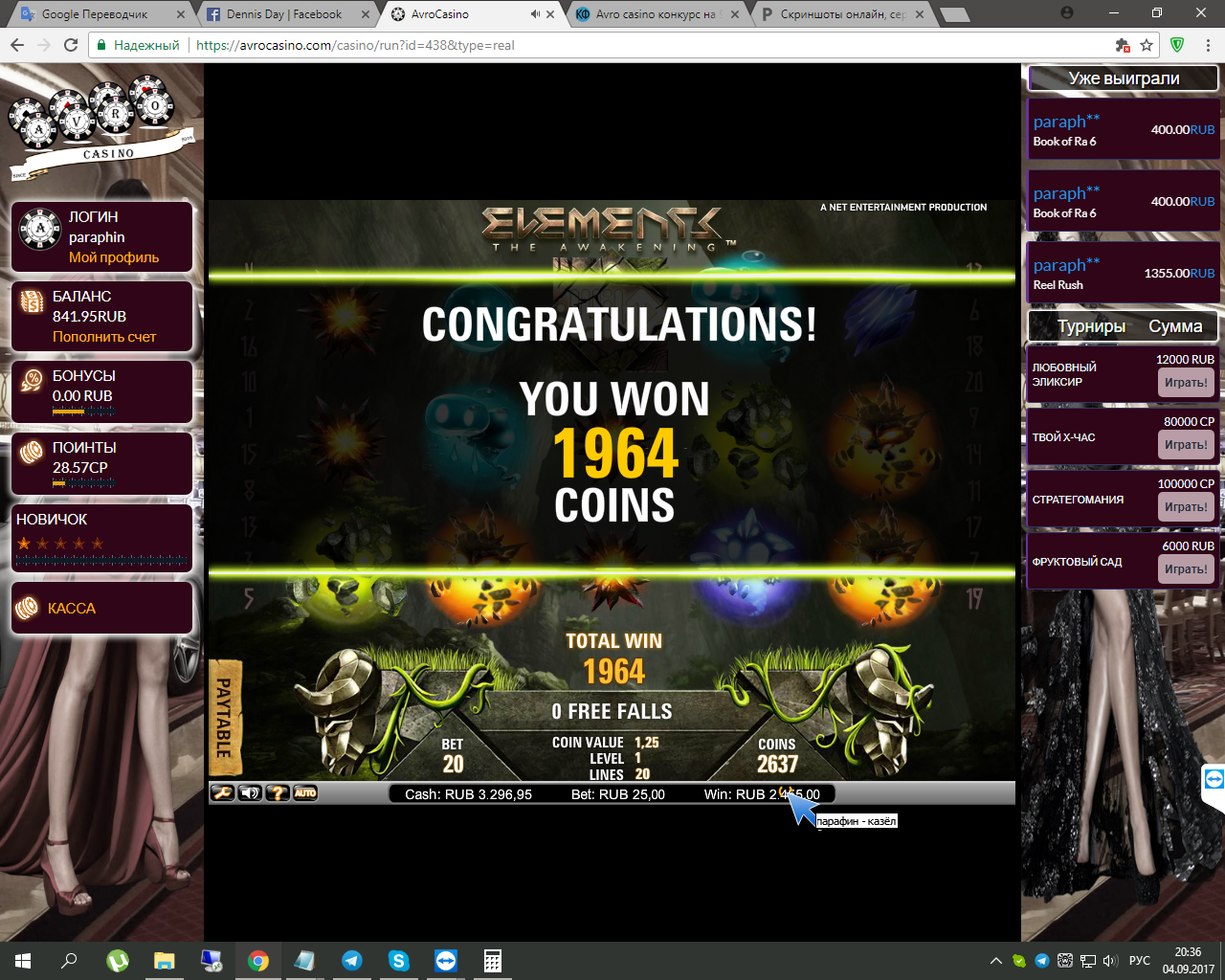Image resolution: width=1225 pixels, height=980 pixels.
Task: Switch to the Скриншоты онлайн tab
Action: pos(843,14)
